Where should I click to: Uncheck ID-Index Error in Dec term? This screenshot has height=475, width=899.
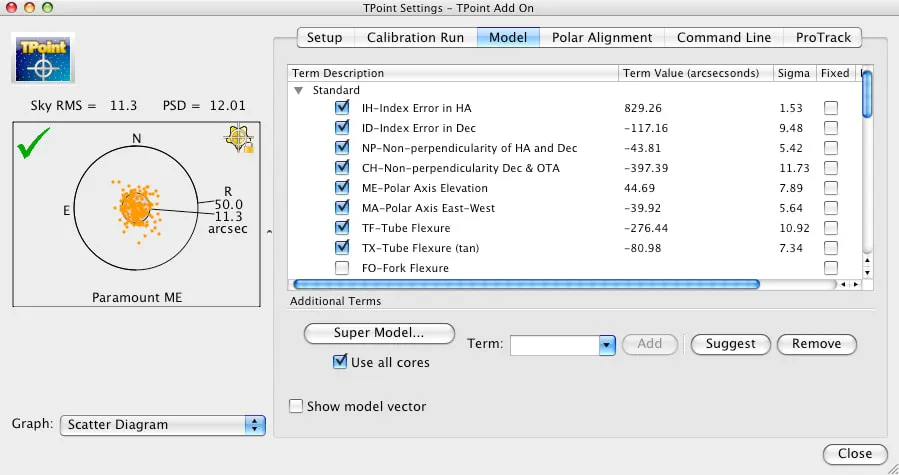(342, 127)
